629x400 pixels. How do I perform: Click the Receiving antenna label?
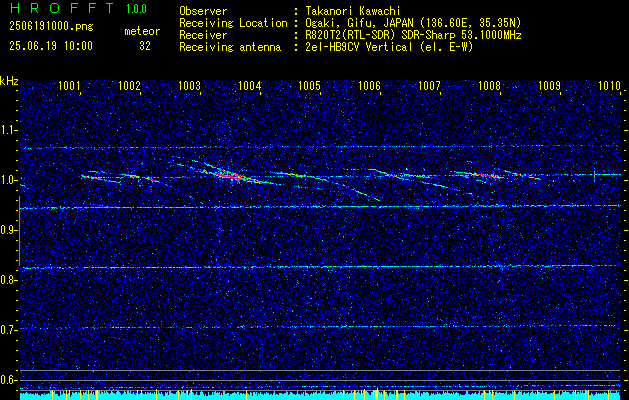pos(230,47)
